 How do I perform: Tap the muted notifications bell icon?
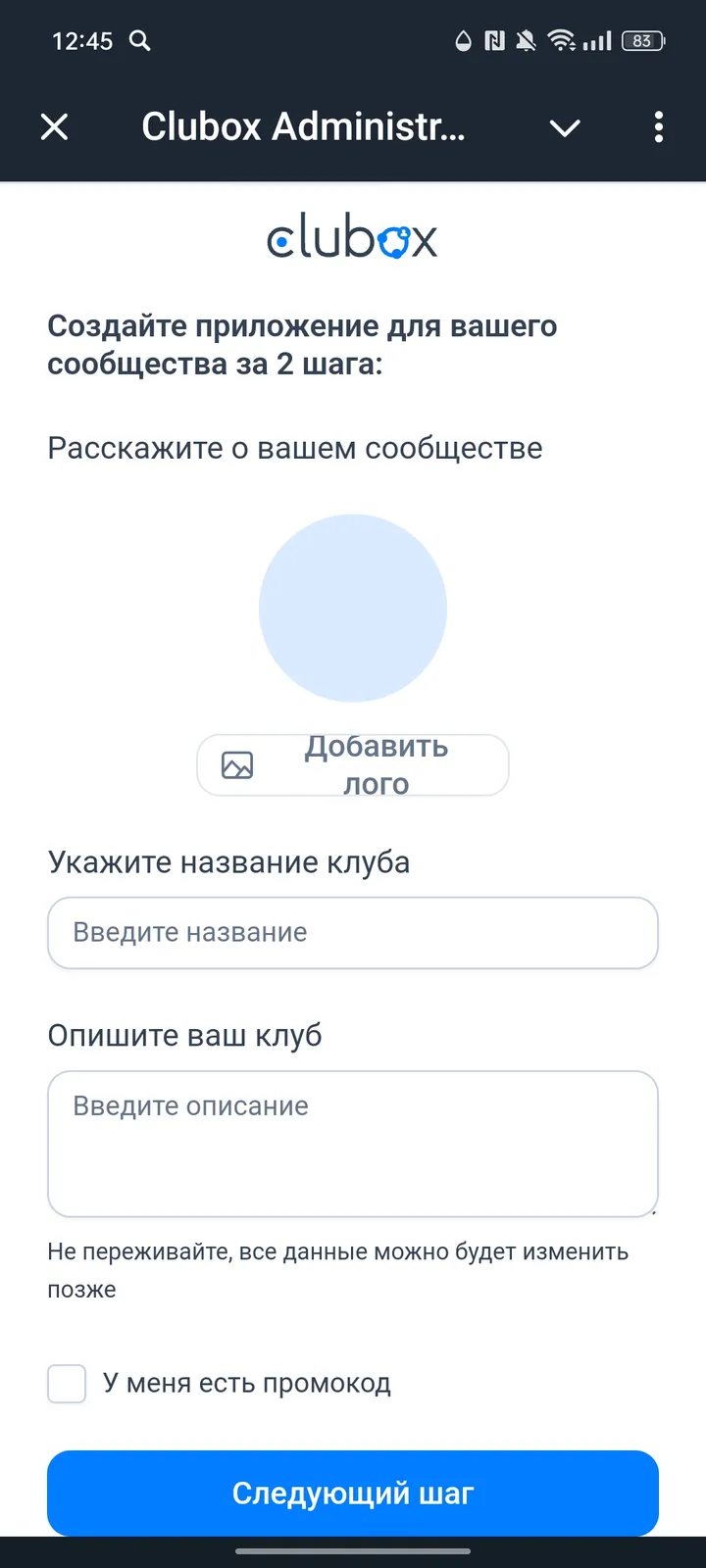(x=525, y=41)
